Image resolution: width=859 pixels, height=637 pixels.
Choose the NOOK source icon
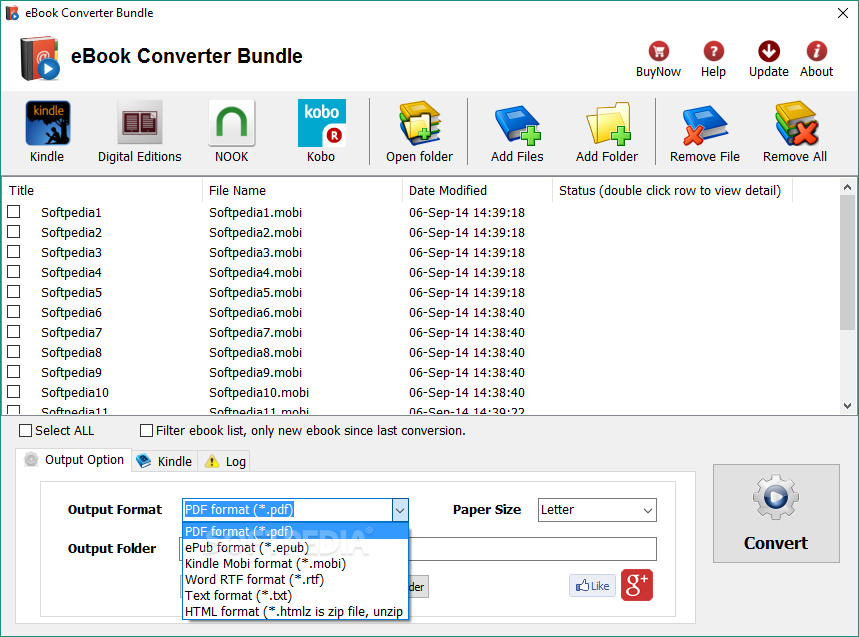(x=232, y=131)
